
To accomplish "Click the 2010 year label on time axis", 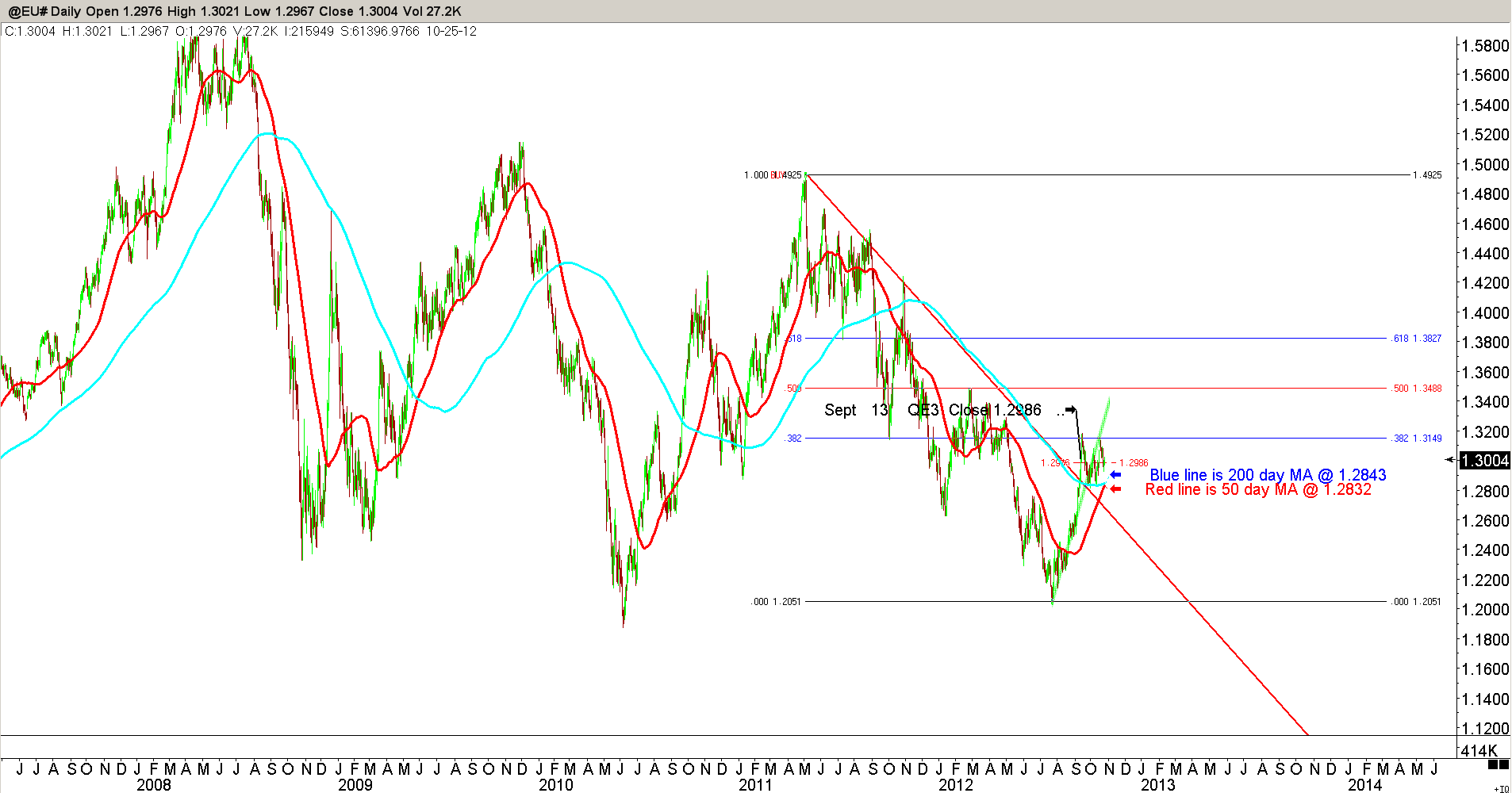I will (555, 784).
